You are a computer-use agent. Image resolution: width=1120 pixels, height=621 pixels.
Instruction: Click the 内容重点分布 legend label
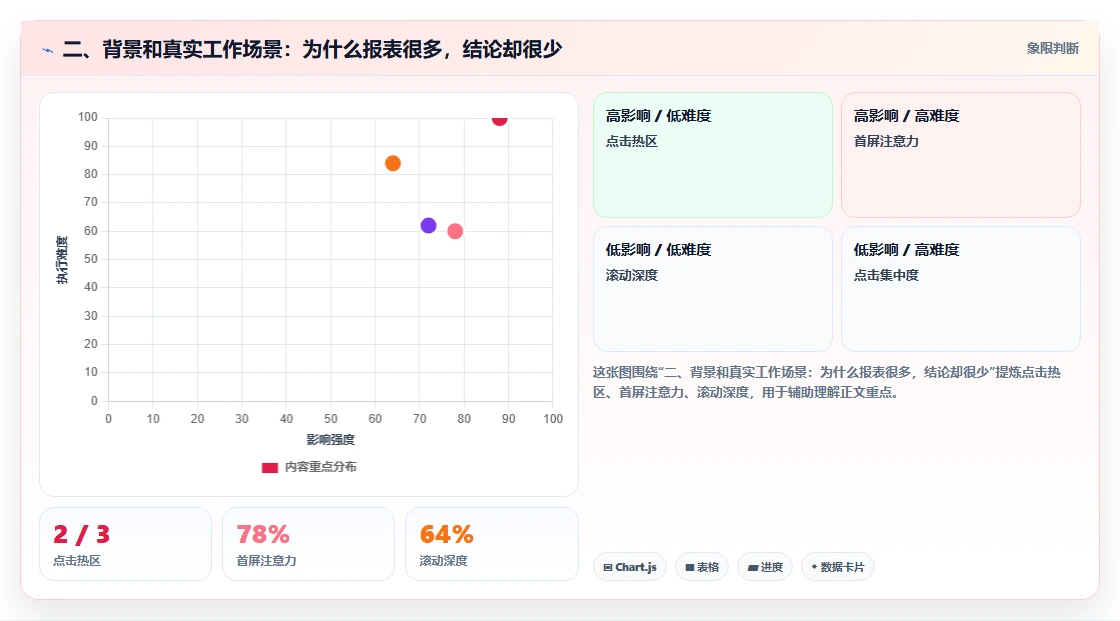[320, 467]
